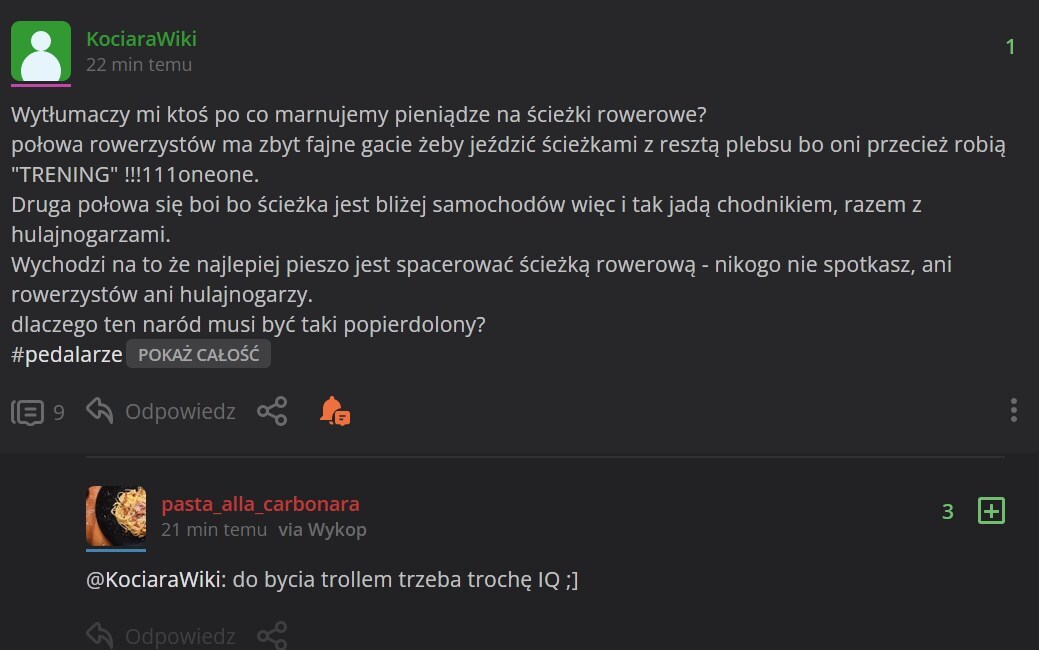Screen dimensions: 1039x650
Task: Click the "via Wykop" label
Action: tap(322, 530)
